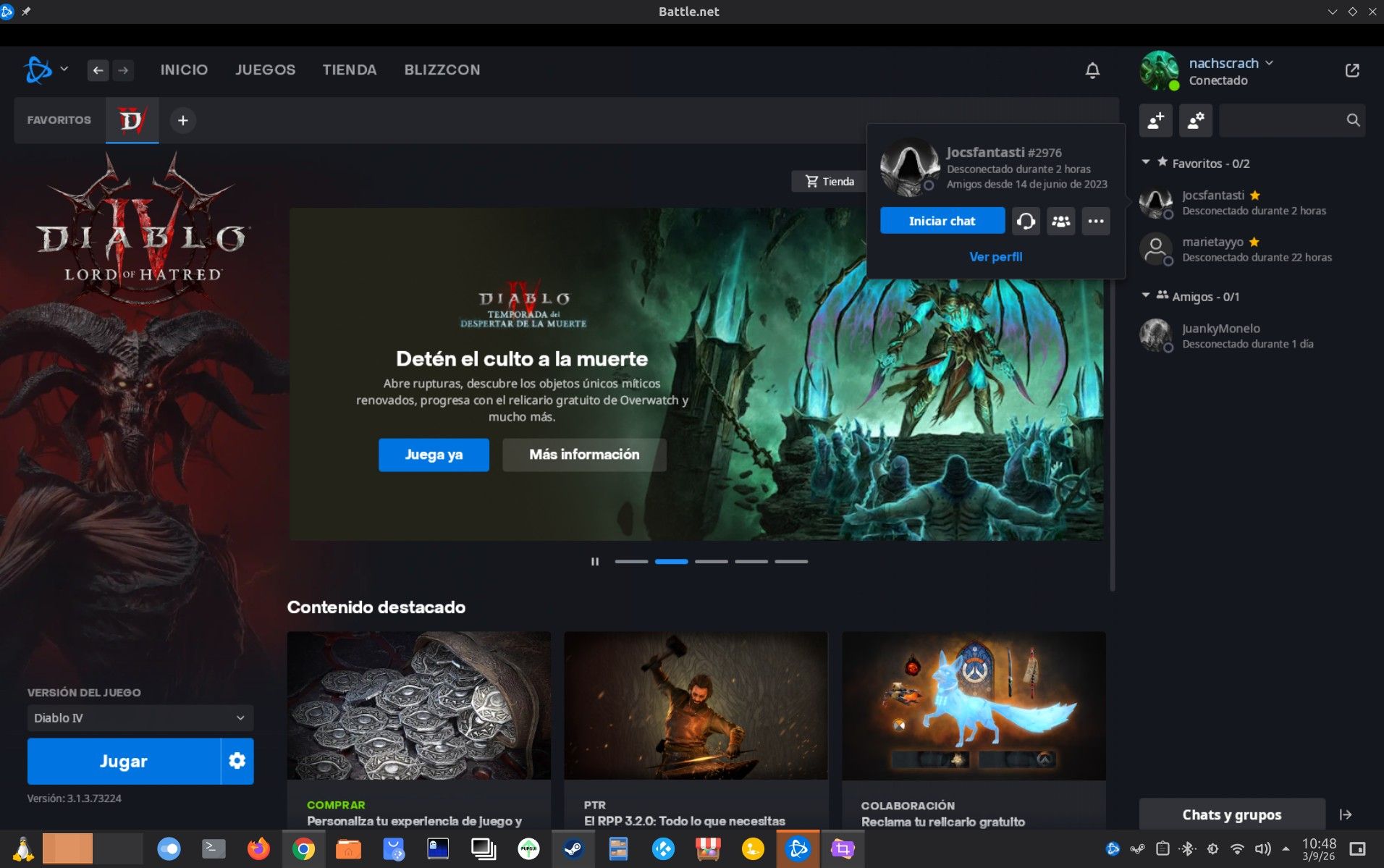Jump to the third carousel slide
Screen dimensions: 1384x868
coord(712,562)
